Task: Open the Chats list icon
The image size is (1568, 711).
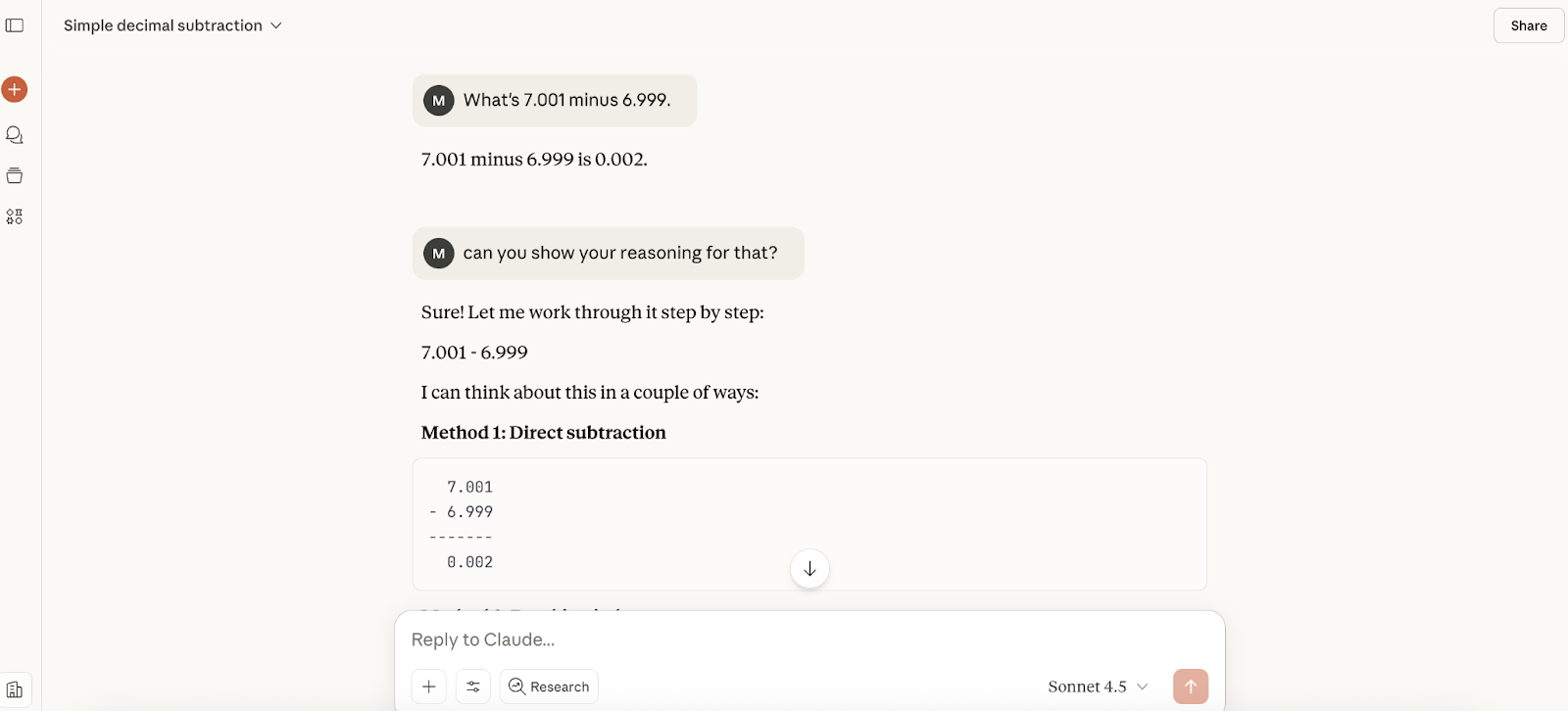Action: (x=15, y=135)
